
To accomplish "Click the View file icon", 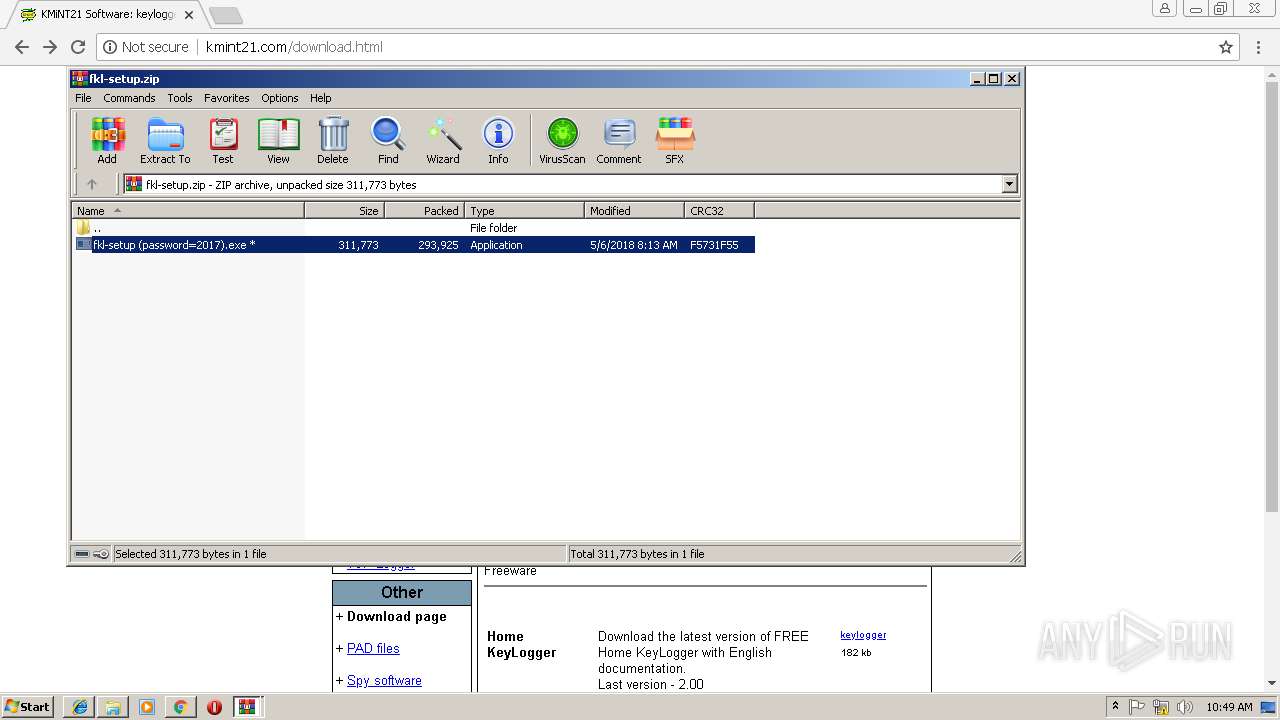I will coord(278,140).
